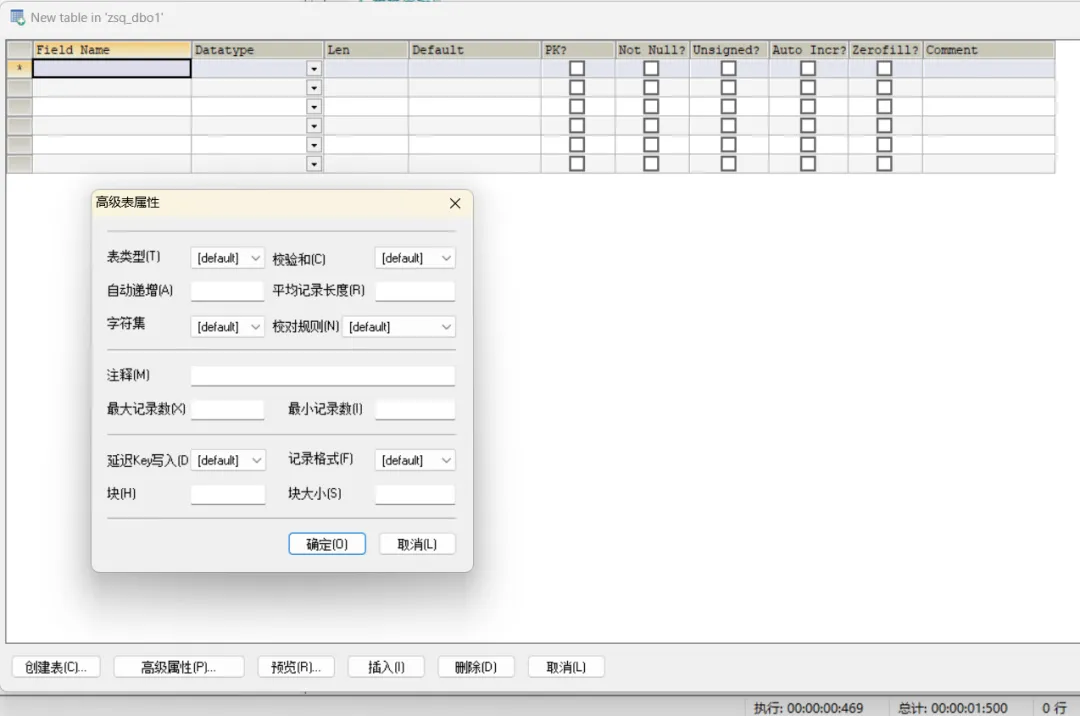Open the 记录格式(F) dropdown
Screen dimensions: 1080x716
pos(415,460)
